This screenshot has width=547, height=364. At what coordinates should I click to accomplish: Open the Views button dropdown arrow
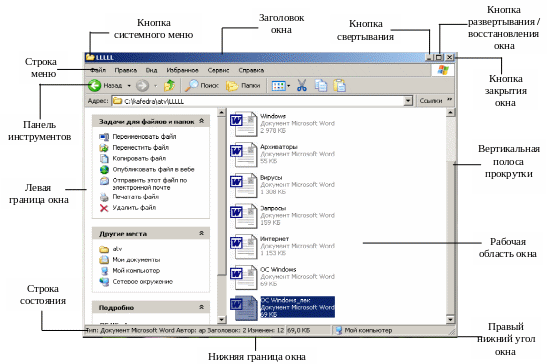pyautogui.click(x=289, y=86)
